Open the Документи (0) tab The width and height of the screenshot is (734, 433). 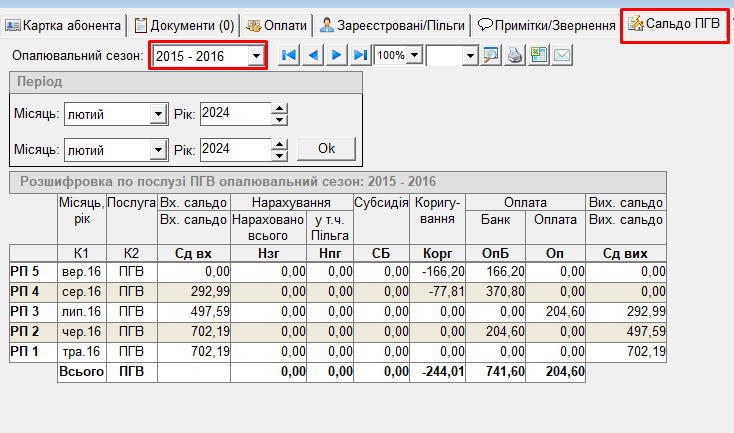tap(184, 24)
